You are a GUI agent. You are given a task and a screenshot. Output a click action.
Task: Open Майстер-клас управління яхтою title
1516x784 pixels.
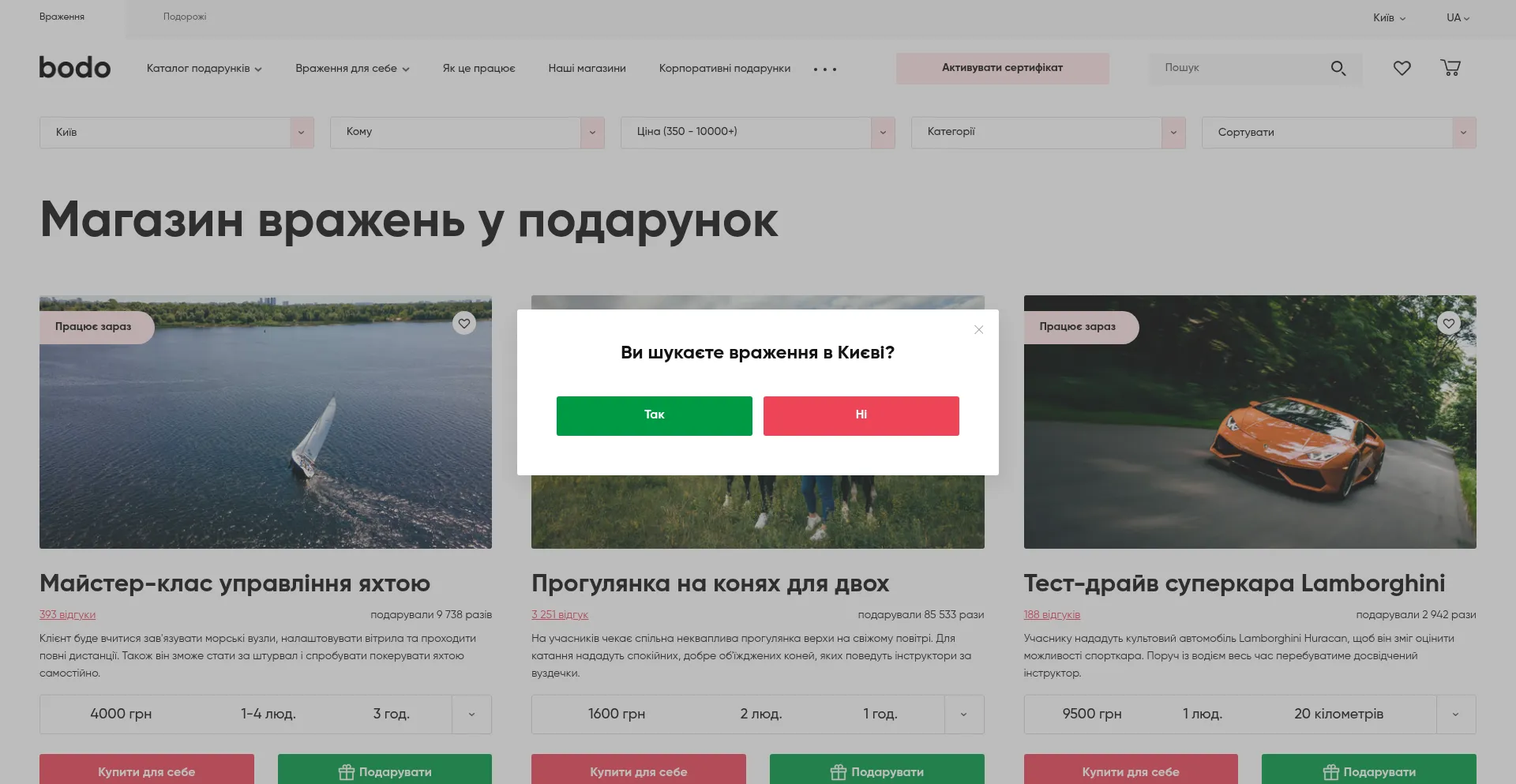coord(235,583)
